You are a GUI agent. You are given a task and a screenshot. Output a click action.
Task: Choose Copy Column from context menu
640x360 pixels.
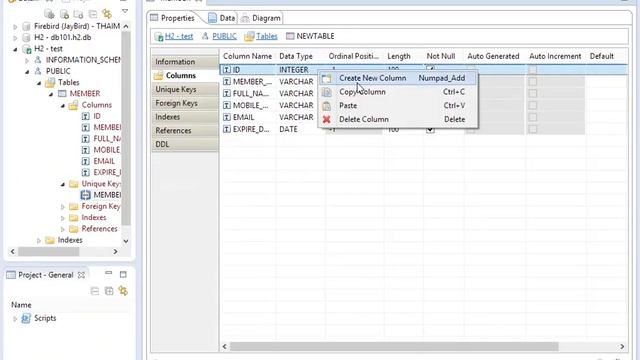(398, 92)
